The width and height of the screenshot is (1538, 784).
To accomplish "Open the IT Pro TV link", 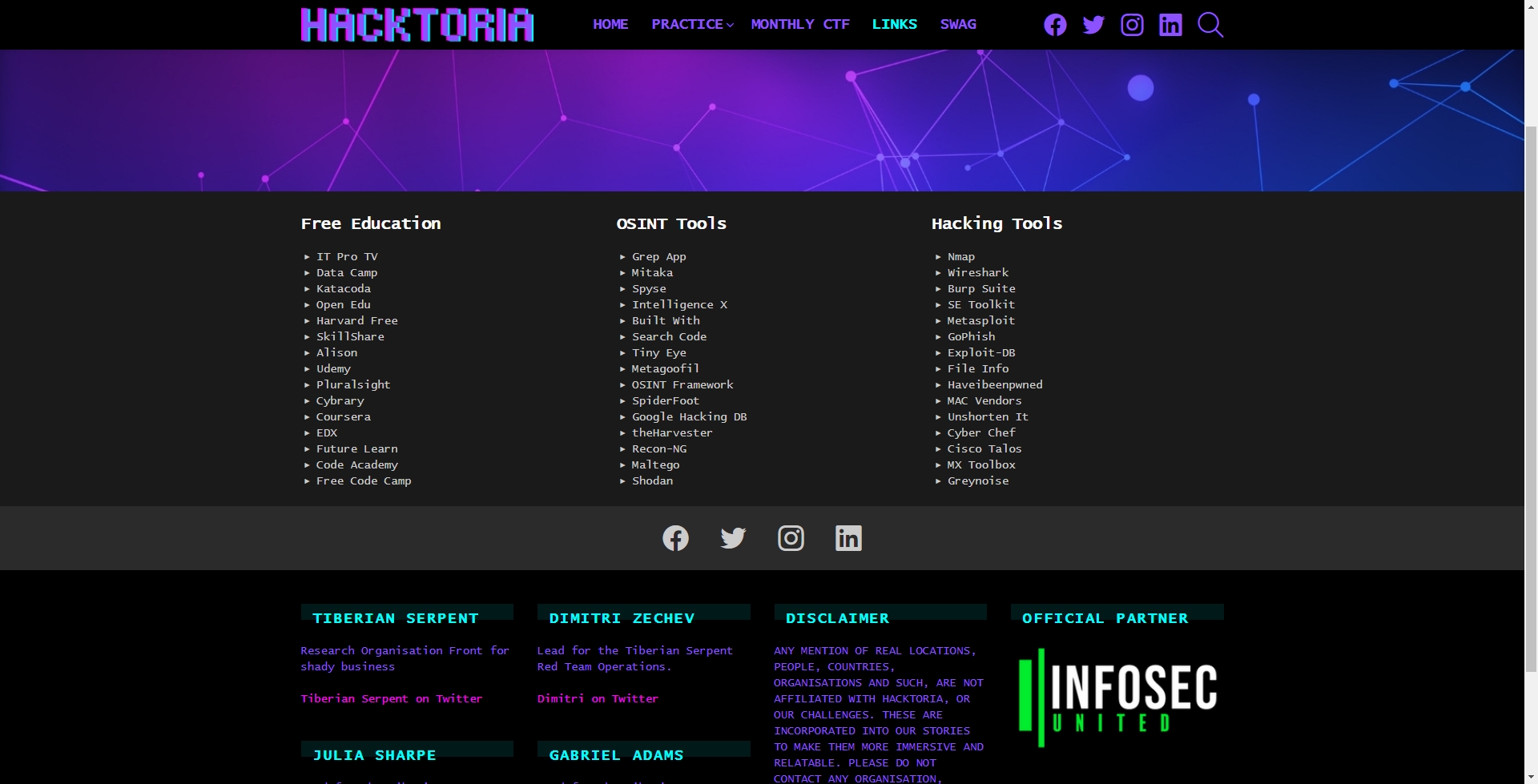I will point(347,256).
